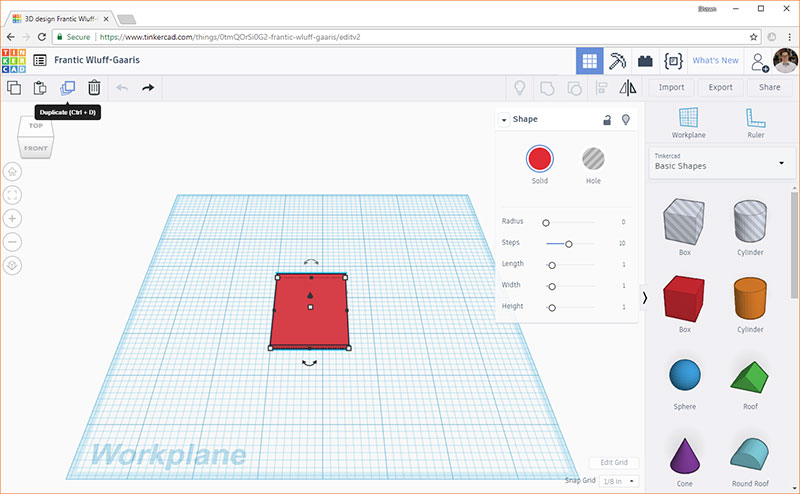Click the Copy icon in the toolbar
The image size is (800, 494).
pyautogui.click(x=14, y=88)
